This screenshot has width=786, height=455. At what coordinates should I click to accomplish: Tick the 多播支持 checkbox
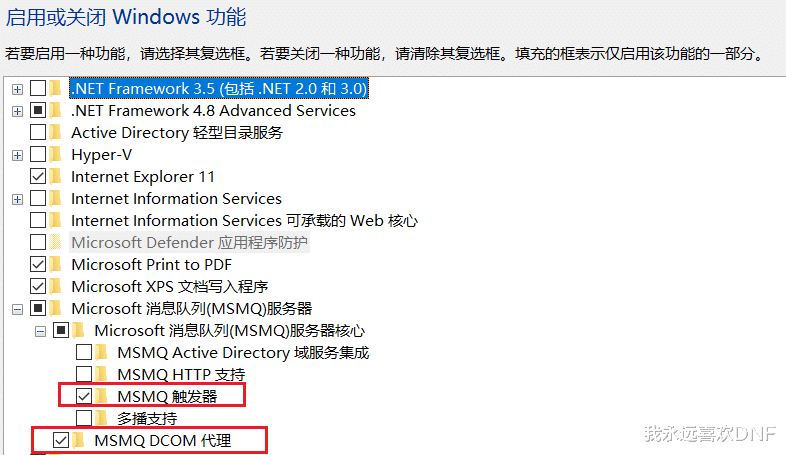click(x=84, y=418)
